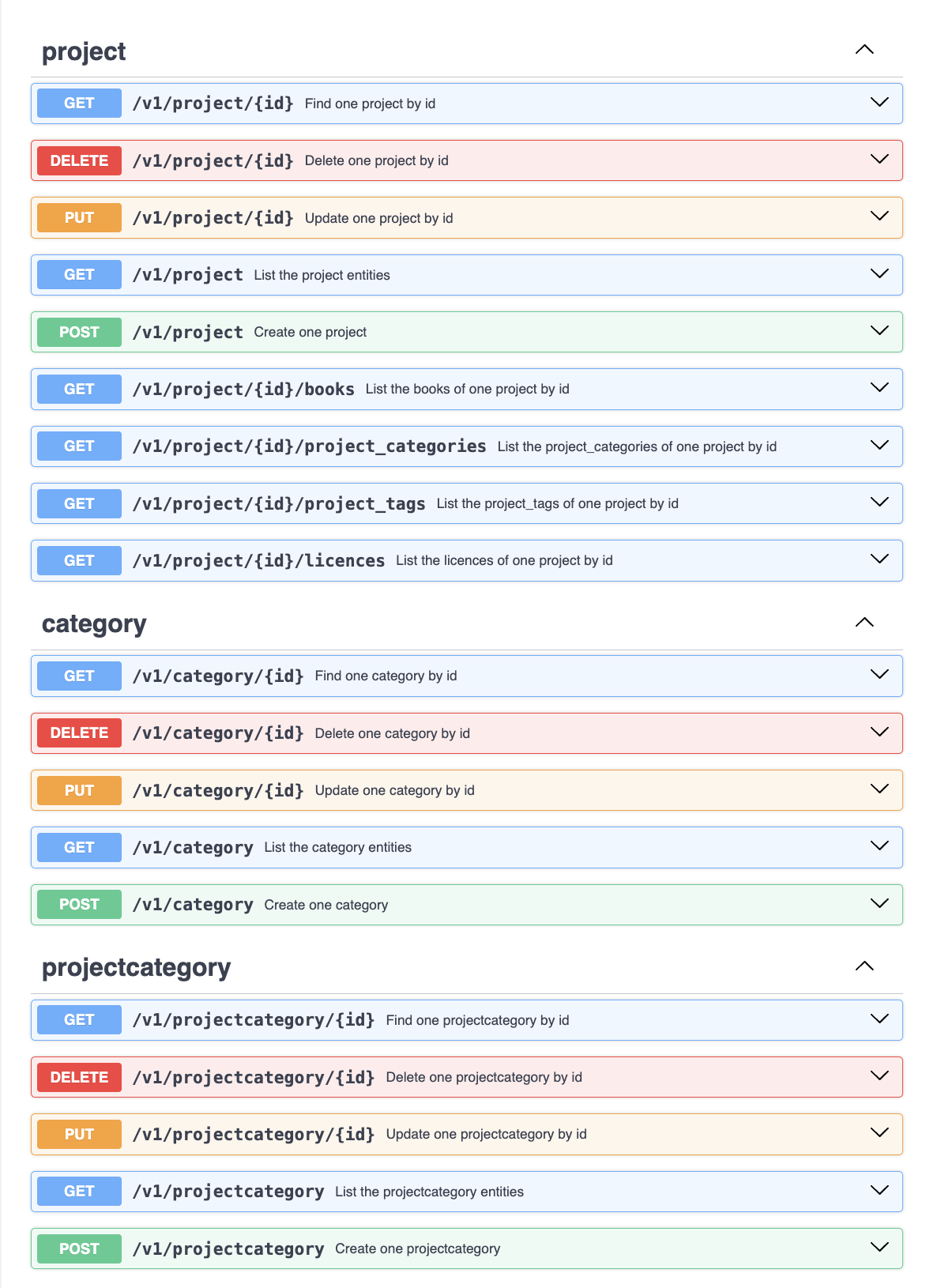The image size is (926, 1288).
Task: Click GET badge for licences endpoint
Action: click(79, 560)
